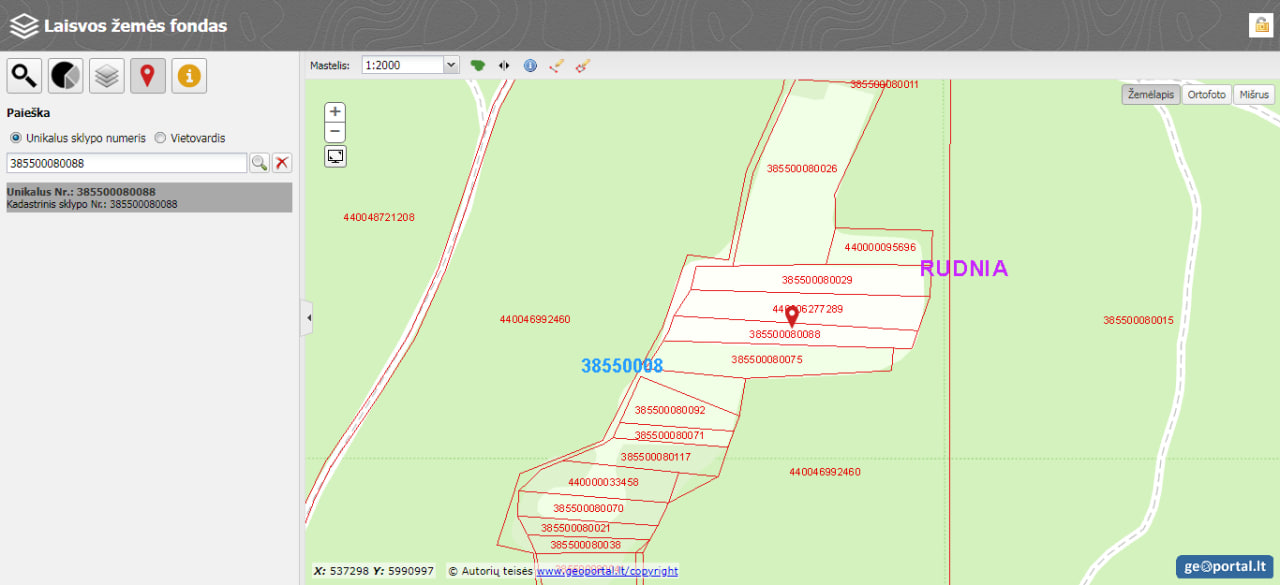Switch to Mišrus map view
The width and height of the screenshot is (1280, 585).
pos(1254,94)
